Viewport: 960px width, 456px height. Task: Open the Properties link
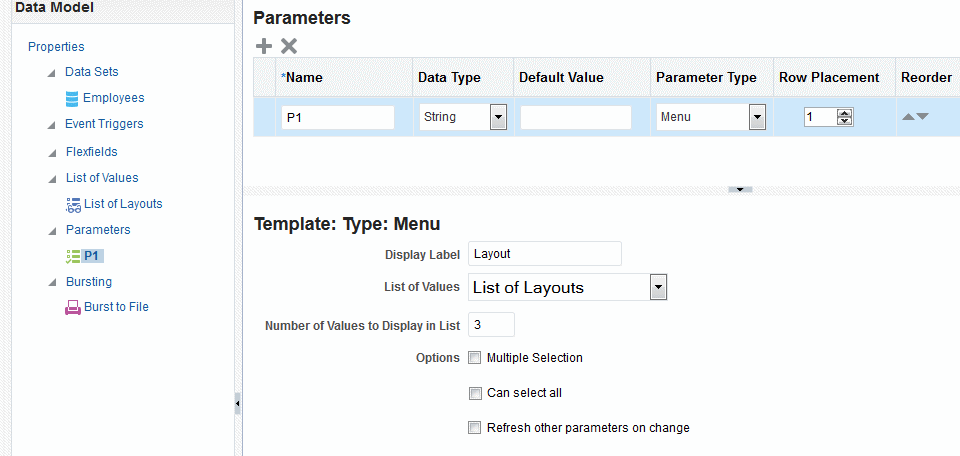[56, 46]
